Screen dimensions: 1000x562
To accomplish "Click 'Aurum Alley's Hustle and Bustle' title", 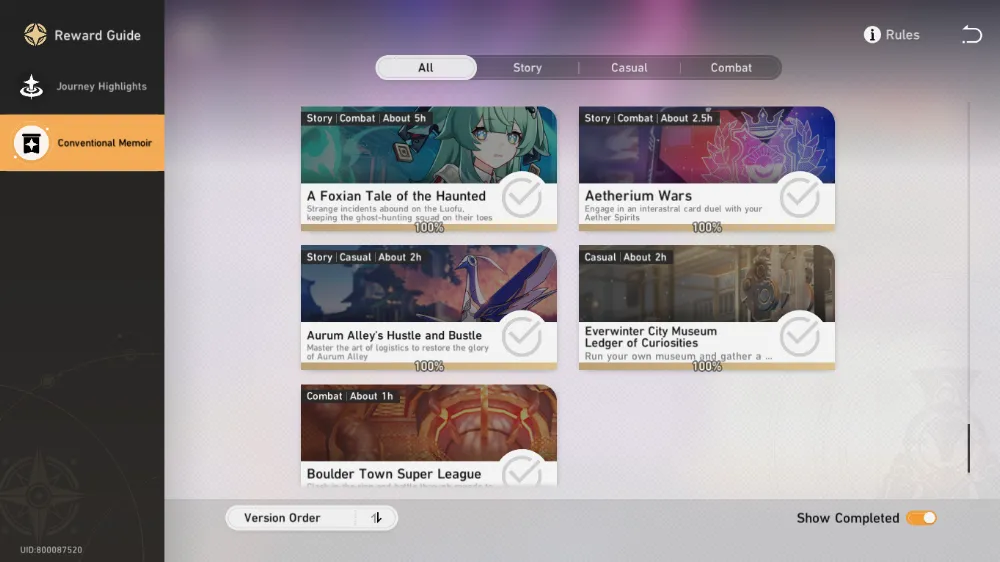I will pos(394,335).
